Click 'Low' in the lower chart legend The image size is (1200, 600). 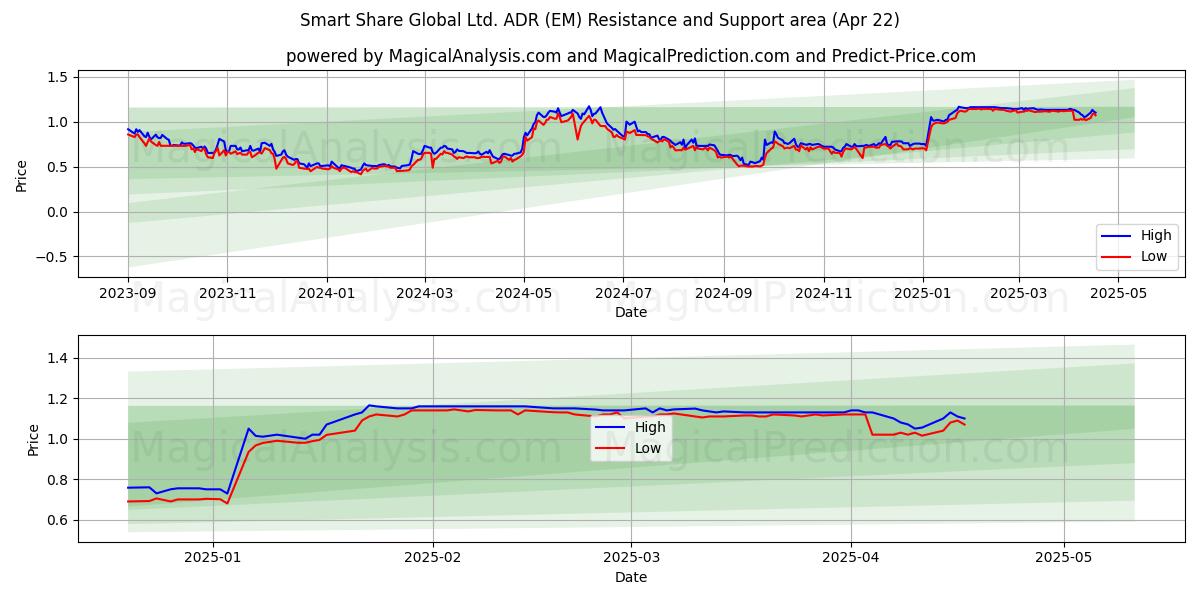pyautogui.click(x=648, y=448)
